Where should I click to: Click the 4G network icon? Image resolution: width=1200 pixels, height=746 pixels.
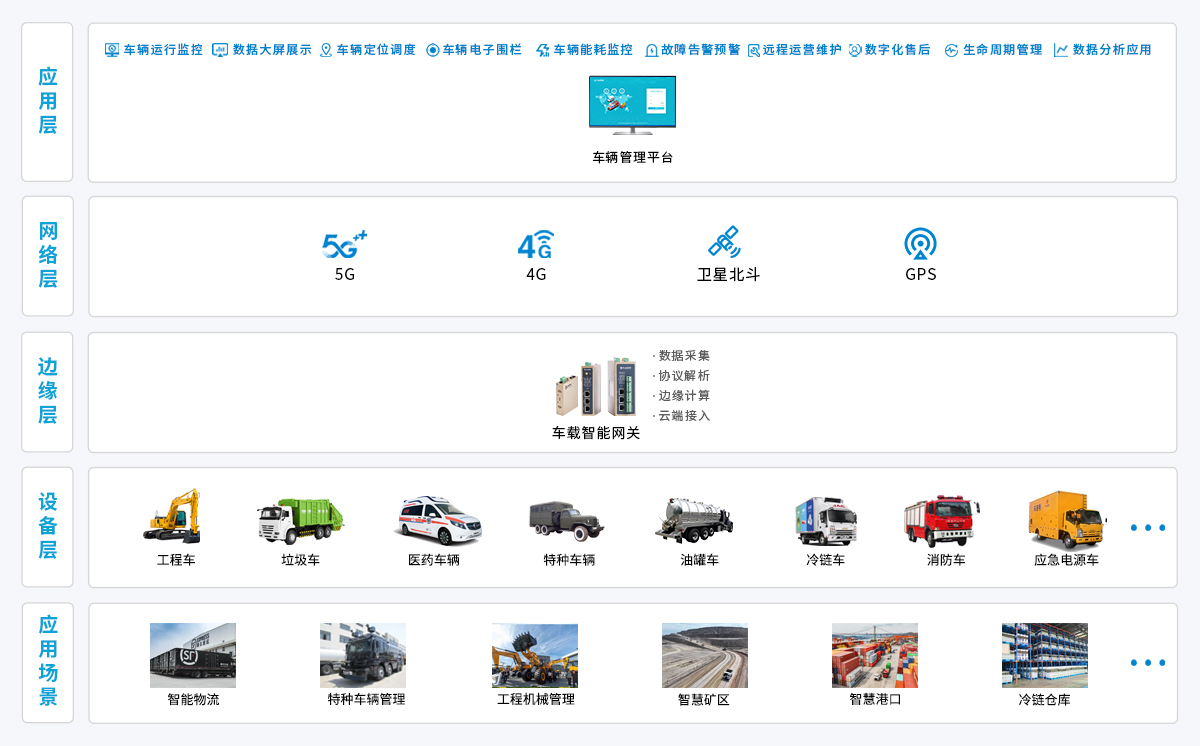tap(536, 244)
